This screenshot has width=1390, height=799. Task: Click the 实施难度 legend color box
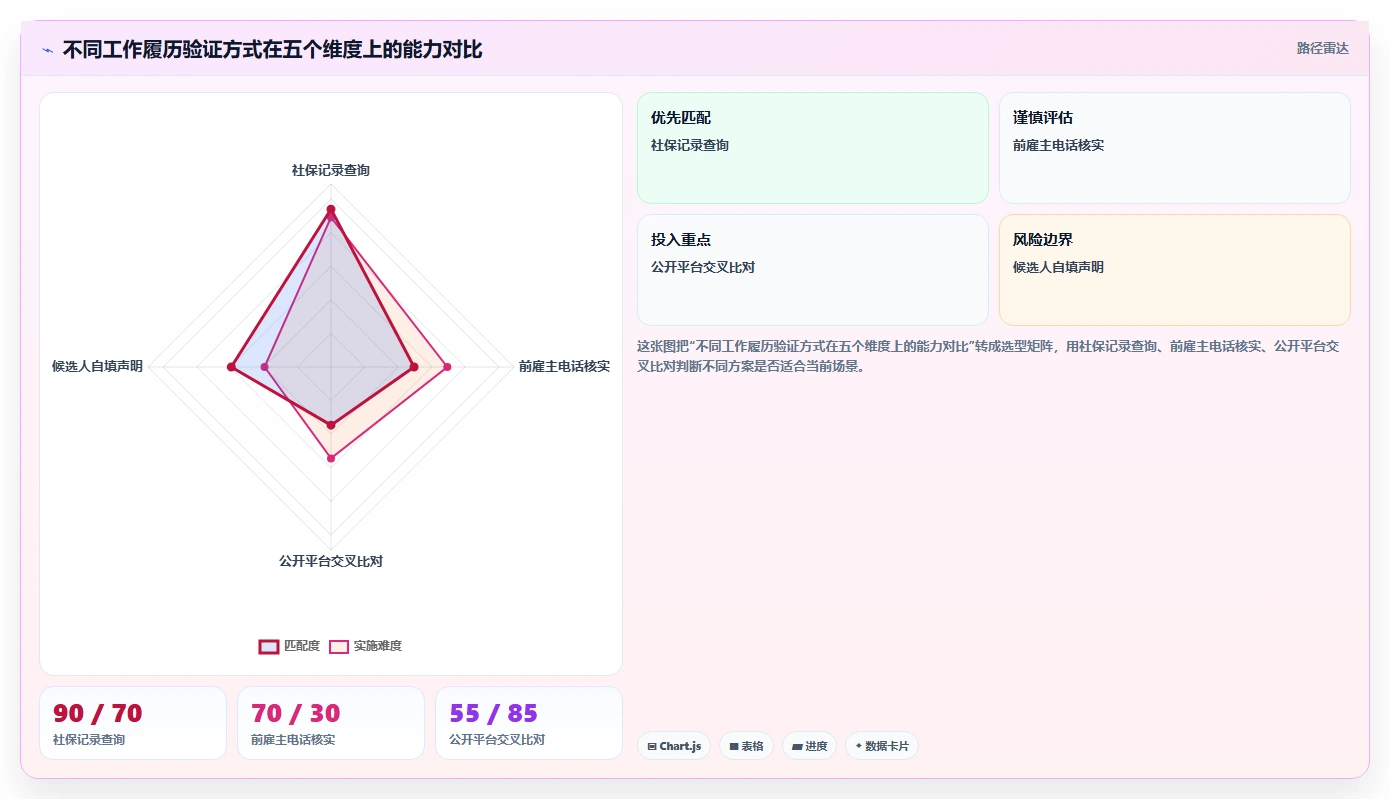pos(339,646)
